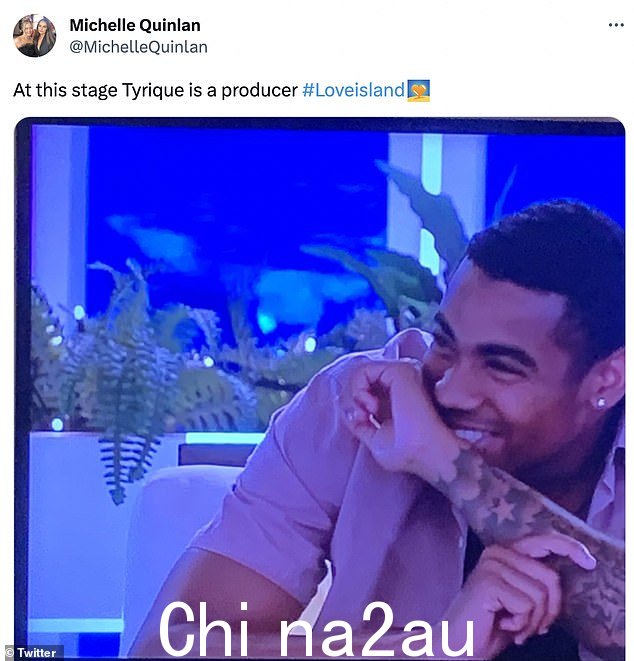The image size is (634, 661).
Task: Click the © Twitter credit label
Action: (31, 653)
